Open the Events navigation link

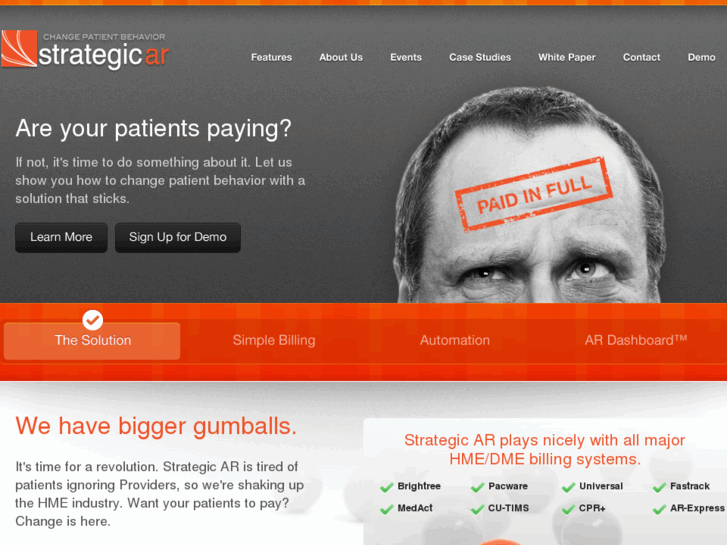click(x=406, y=58)
